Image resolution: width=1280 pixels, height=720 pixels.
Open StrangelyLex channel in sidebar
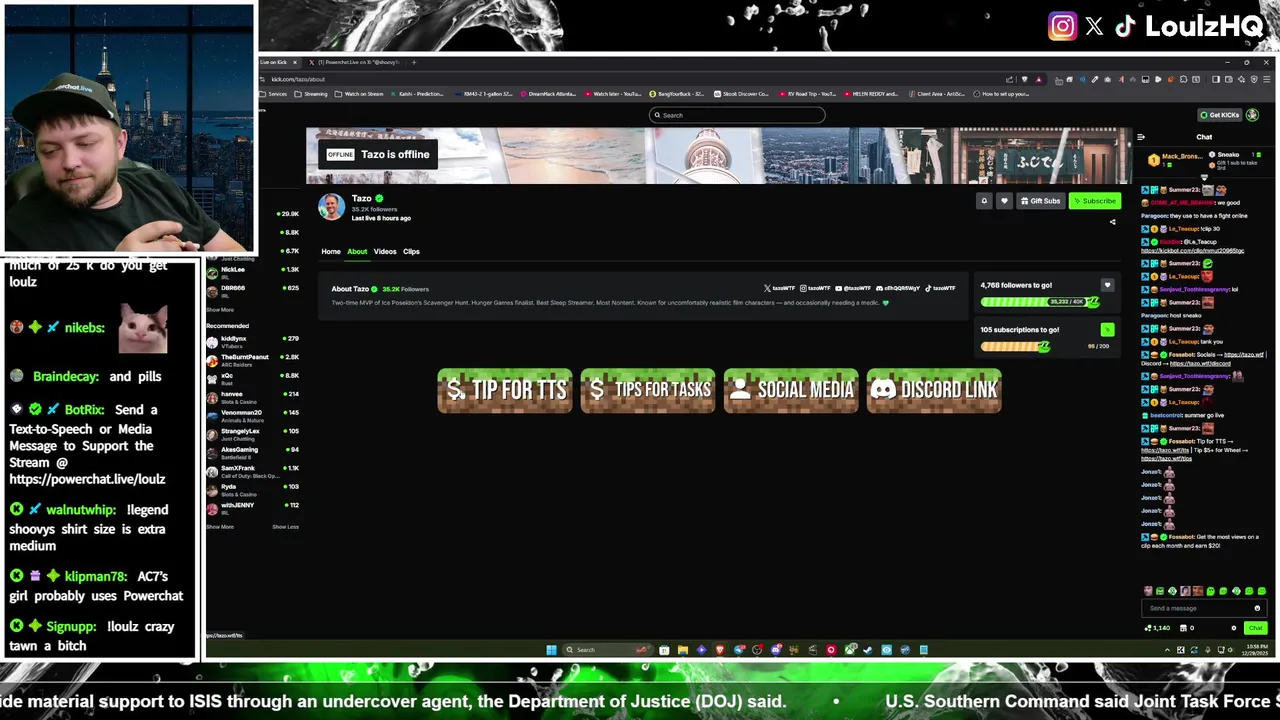pyautogui.click(x=253, y=434)
